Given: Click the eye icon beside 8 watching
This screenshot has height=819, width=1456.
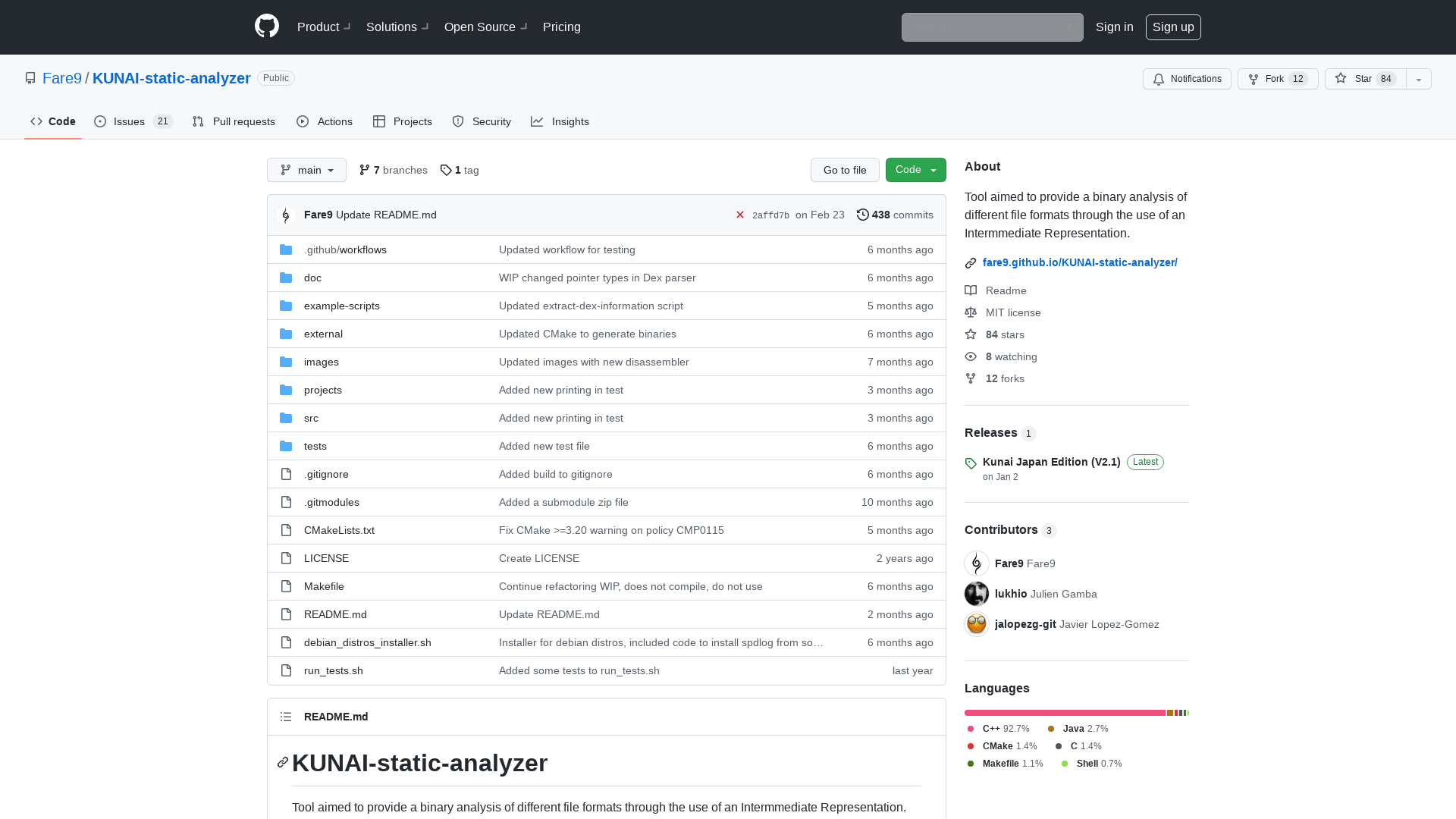Looking at the screenshot, I should coord(971,356).
